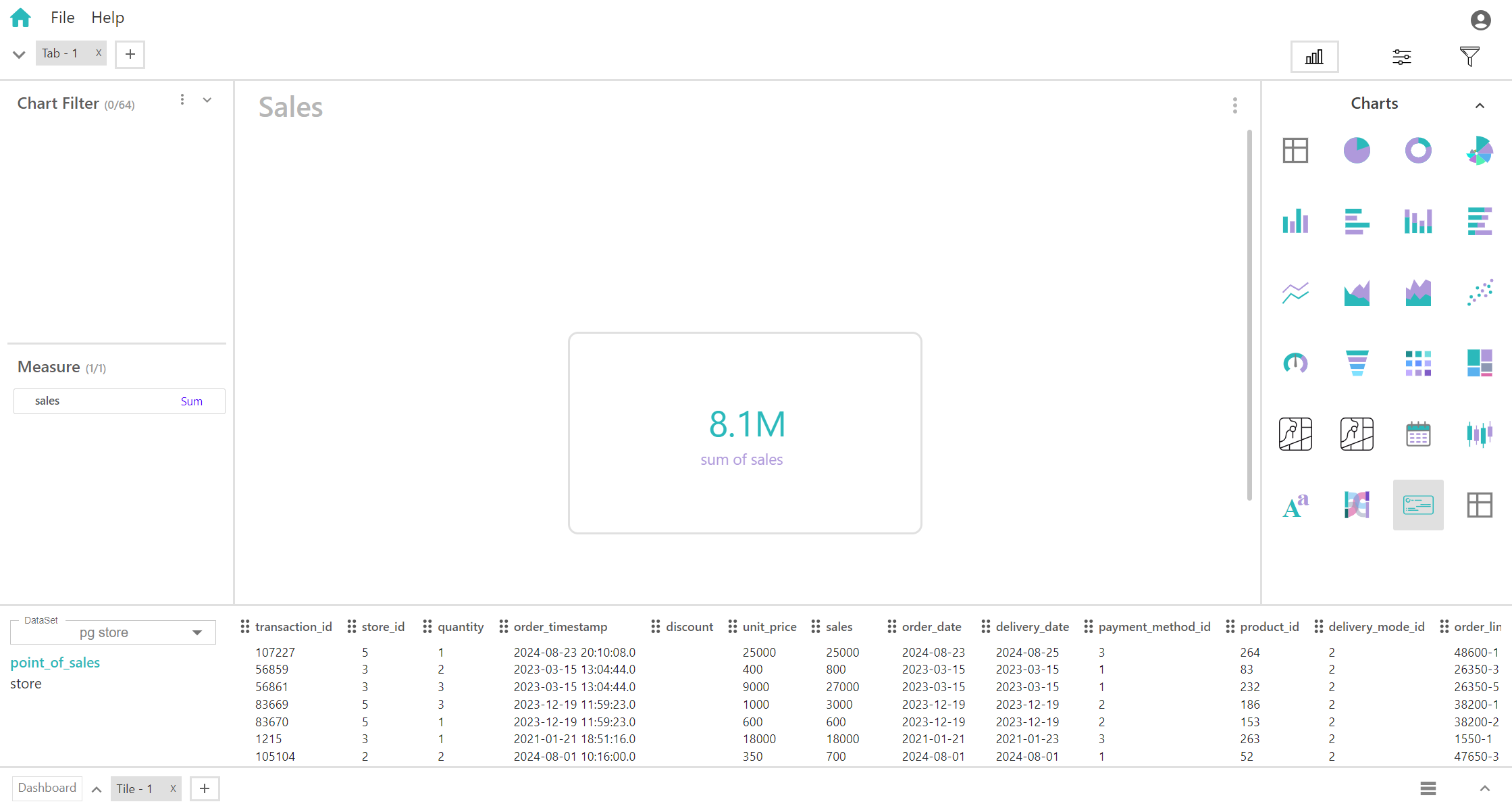Select the donut chart icon

click(x=1418, y=150)
